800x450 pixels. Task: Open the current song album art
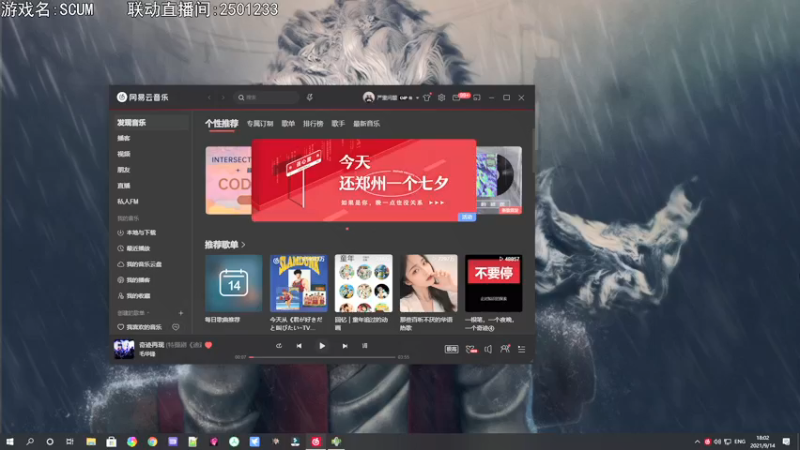pyautogui.click(x=124, y=349)
